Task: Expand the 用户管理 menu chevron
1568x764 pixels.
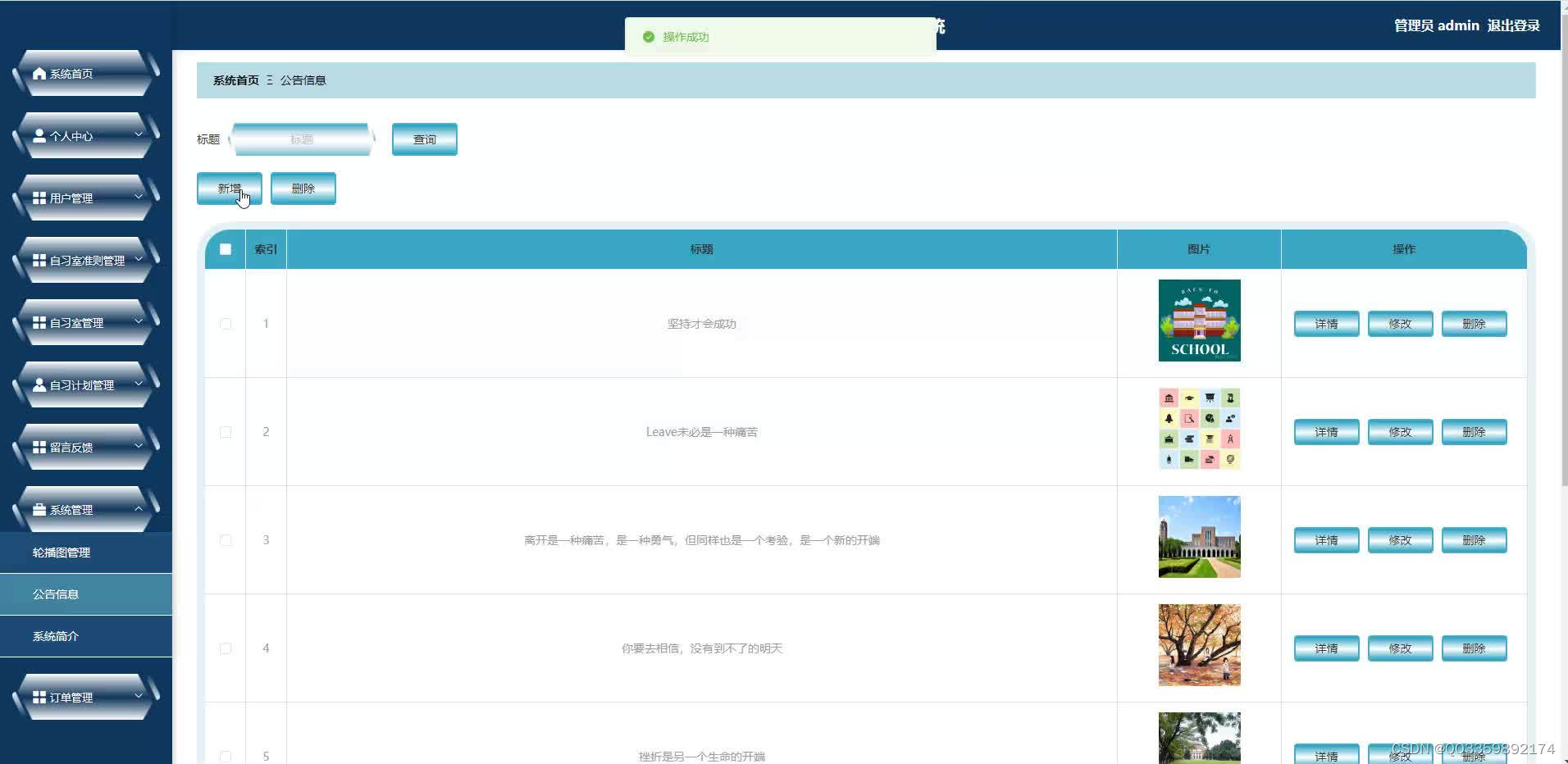Action: click(139, 197)
